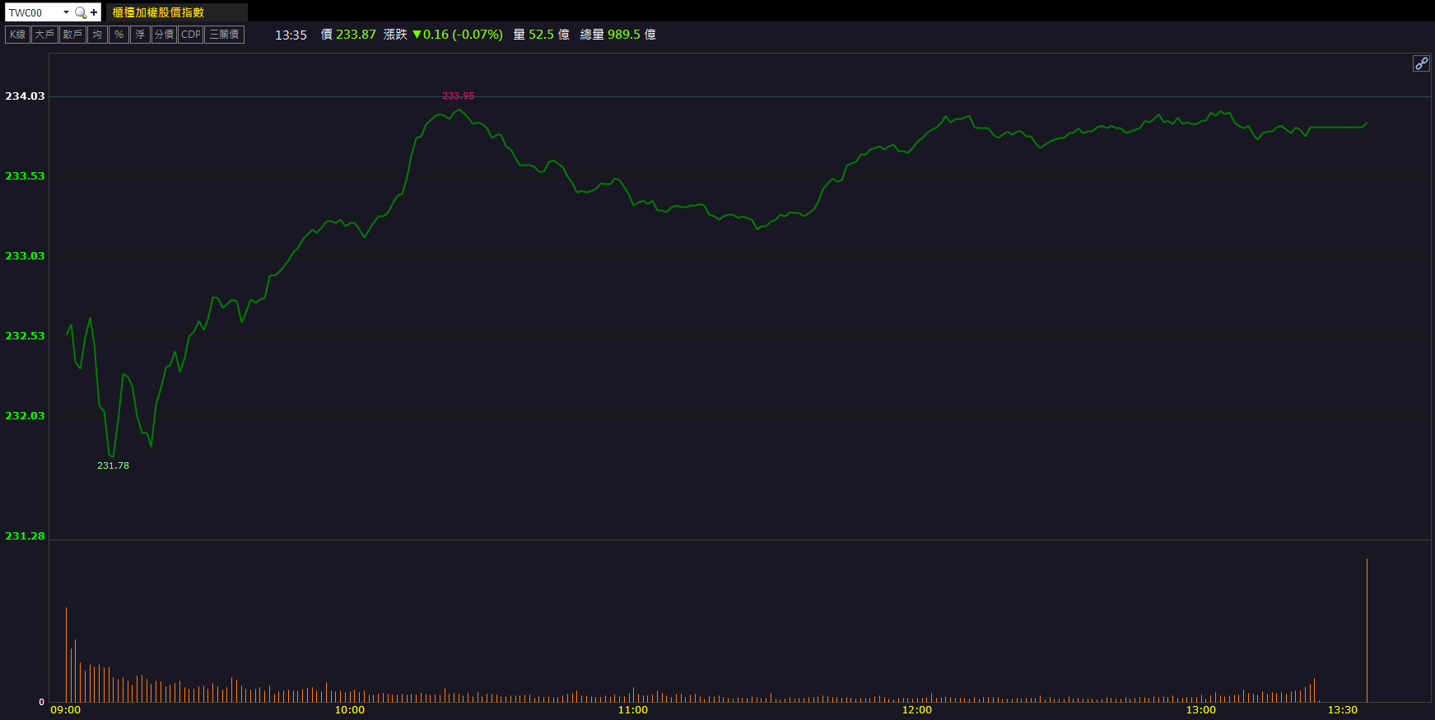Click the low price label 231.78
Screen dimensions: 1435x720
pyautogui.click(x=113, y=466)
